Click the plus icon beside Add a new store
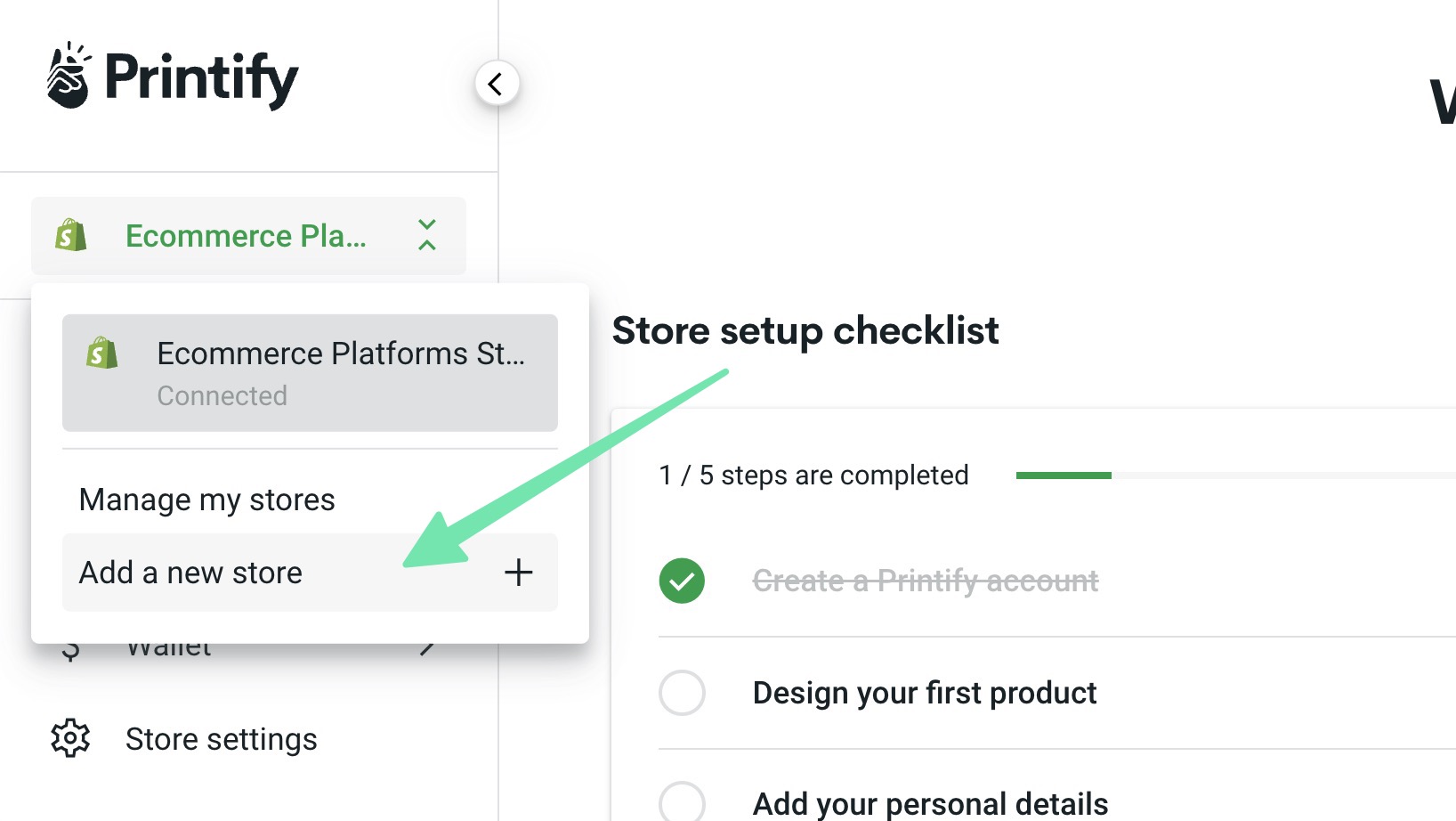 pyautogui.click(x=518, y=573)
